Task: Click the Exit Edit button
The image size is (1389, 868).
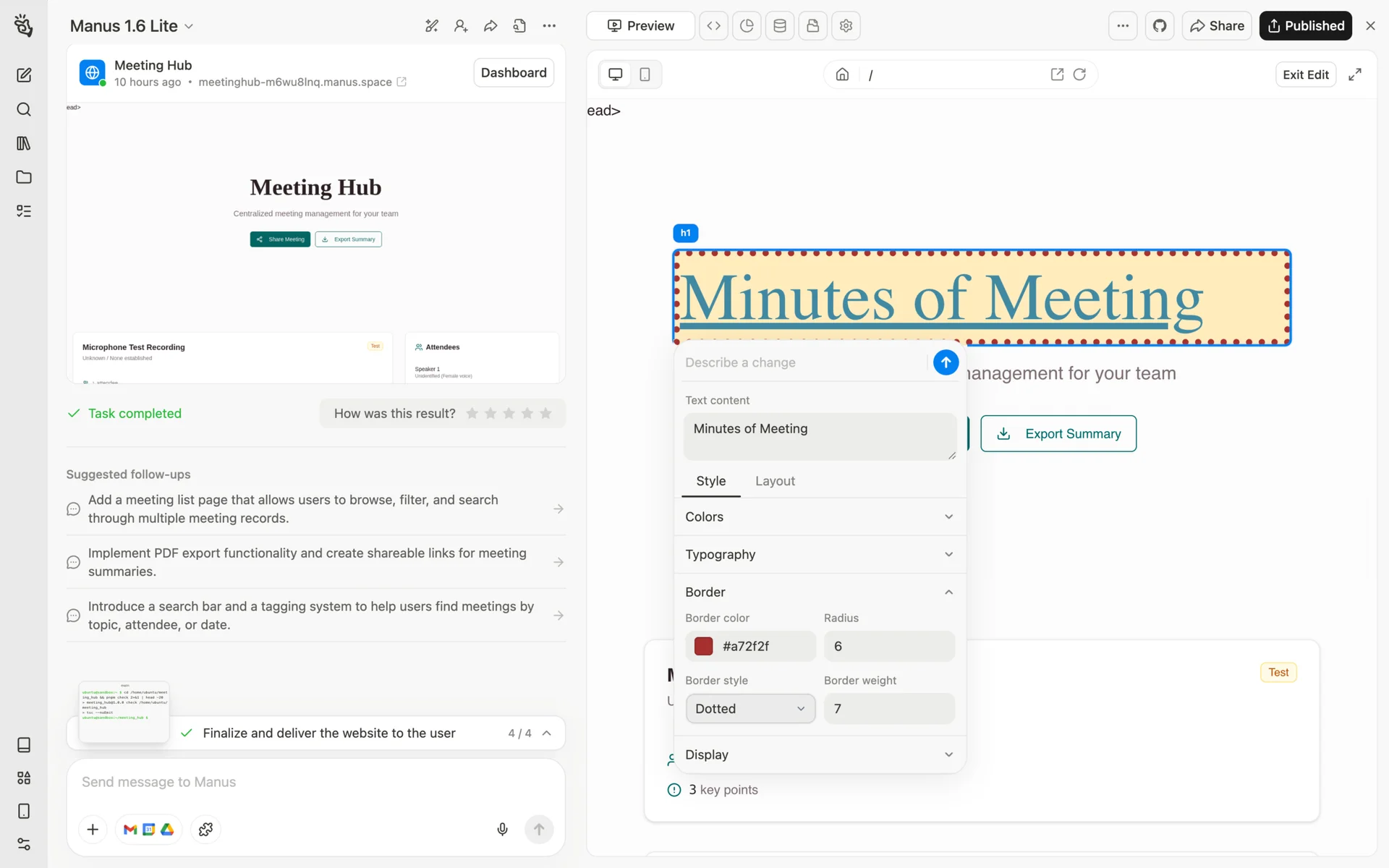Action: (x=1305, y=75)
